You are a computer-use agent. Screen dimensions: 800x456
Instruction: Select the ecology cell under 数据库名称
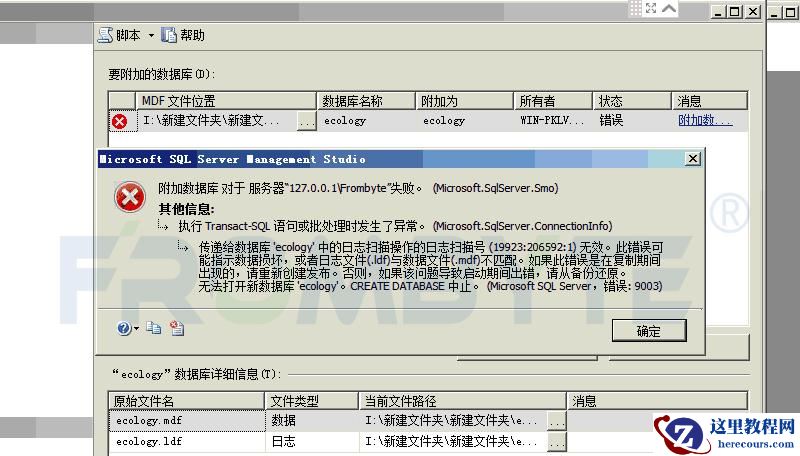[x=366, y=121]
